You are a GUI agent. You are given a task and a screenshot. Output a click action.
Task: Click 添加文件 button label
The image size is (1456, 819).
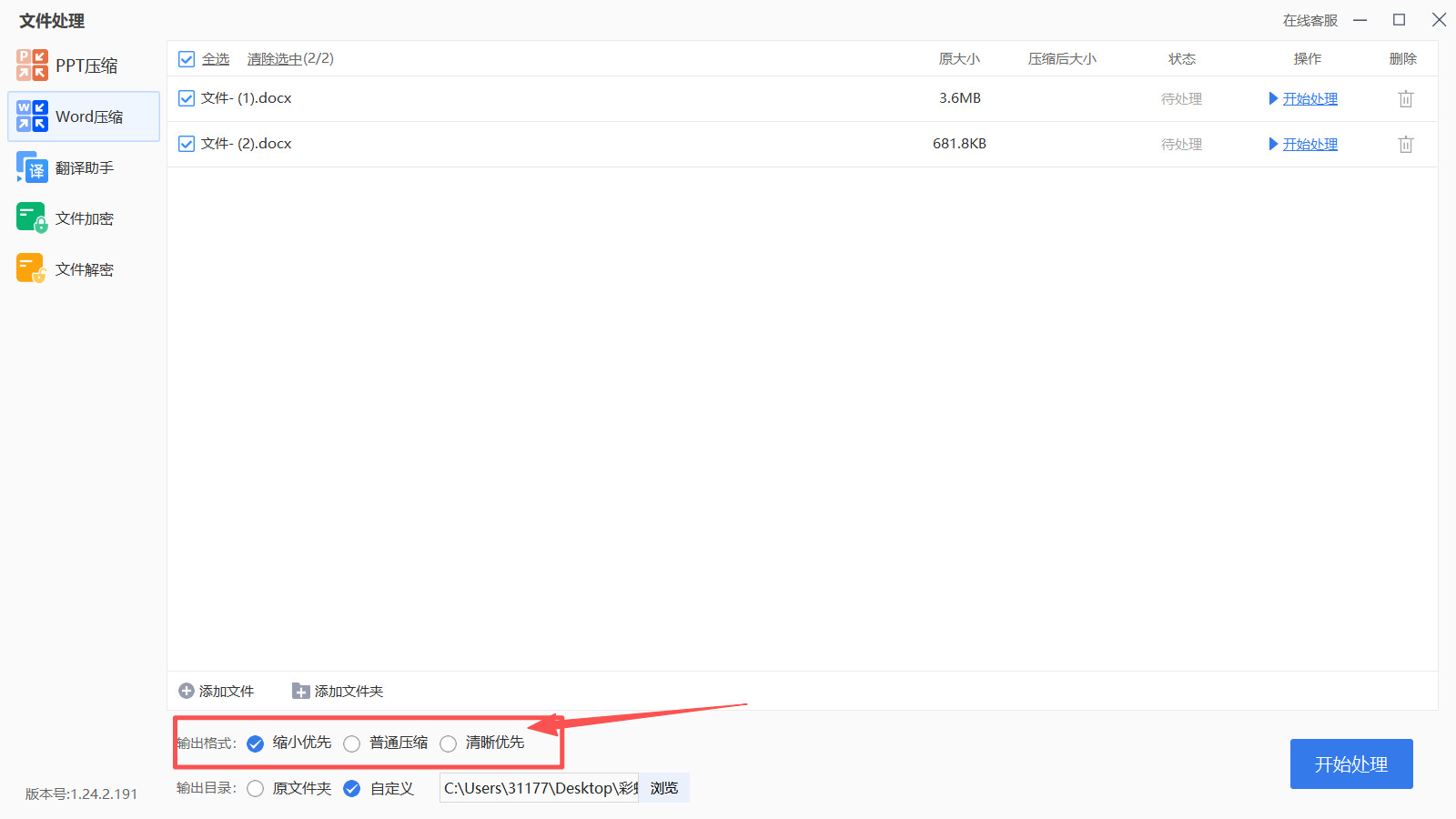point(227,691)
